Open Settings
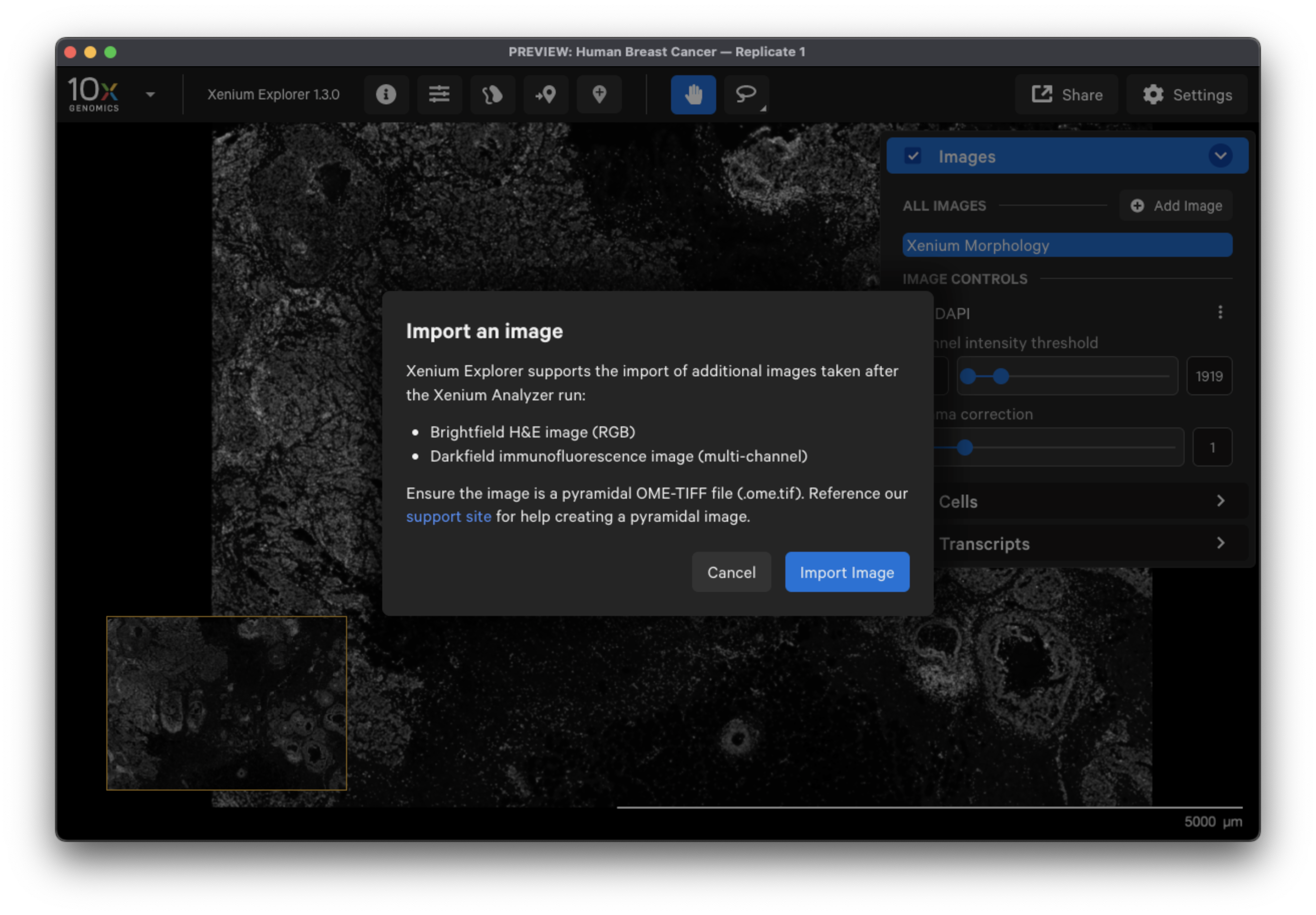 click(x=1187, y=95)
